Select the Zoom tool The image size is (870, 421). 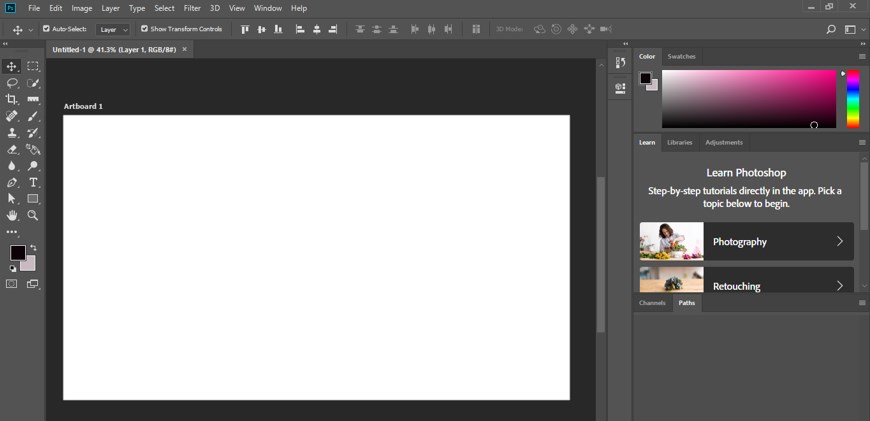[x=33, y=215]
